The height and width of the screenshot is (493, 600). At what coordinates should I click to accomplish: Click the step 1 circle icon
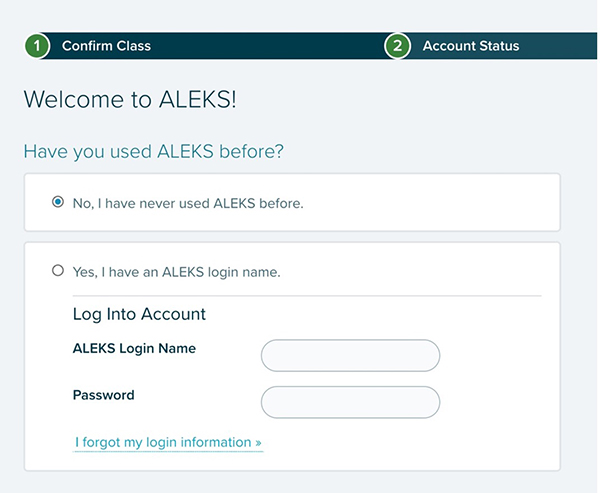(x=37, y=46)
